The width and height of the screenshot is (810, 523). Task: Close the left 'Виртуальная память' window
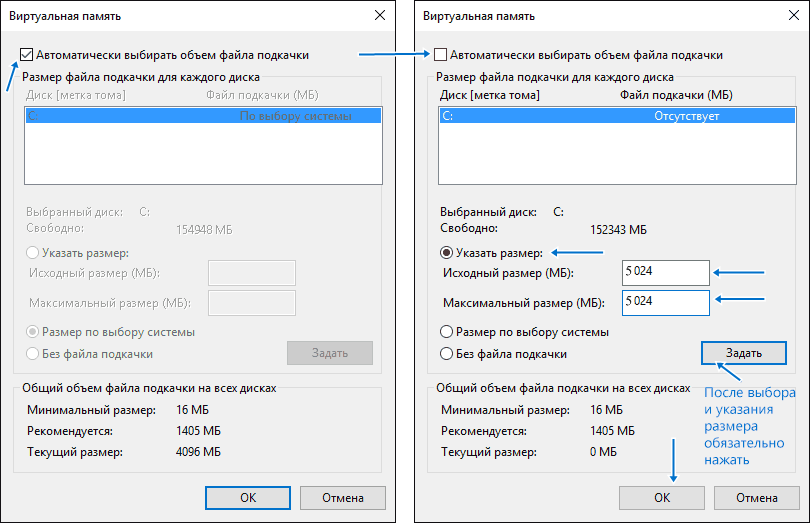(x=380, y=16)
